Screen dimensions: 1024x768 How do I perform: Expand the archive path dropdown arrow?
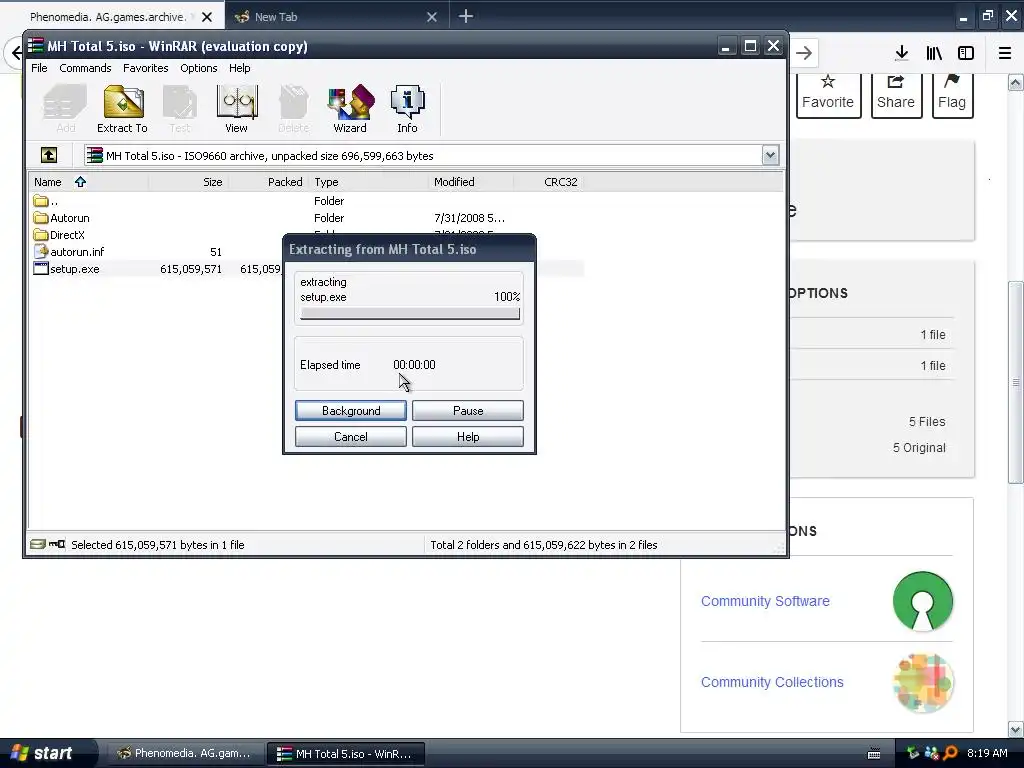point(770,155)
